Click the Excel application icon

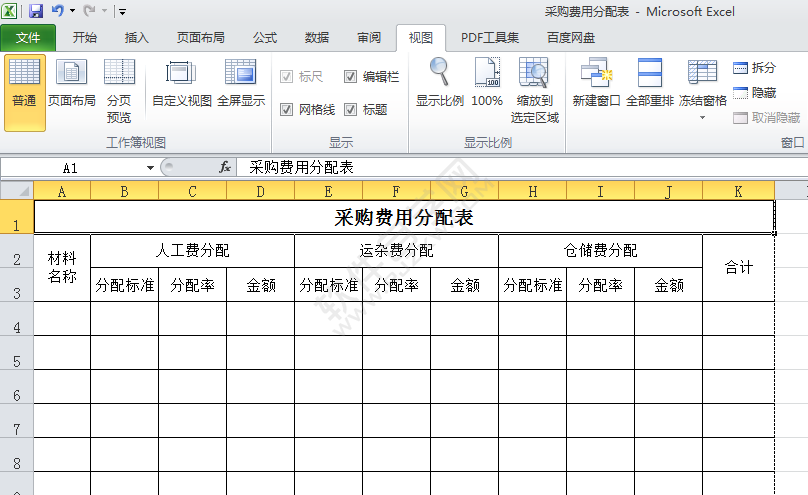(x=9, y=11)
